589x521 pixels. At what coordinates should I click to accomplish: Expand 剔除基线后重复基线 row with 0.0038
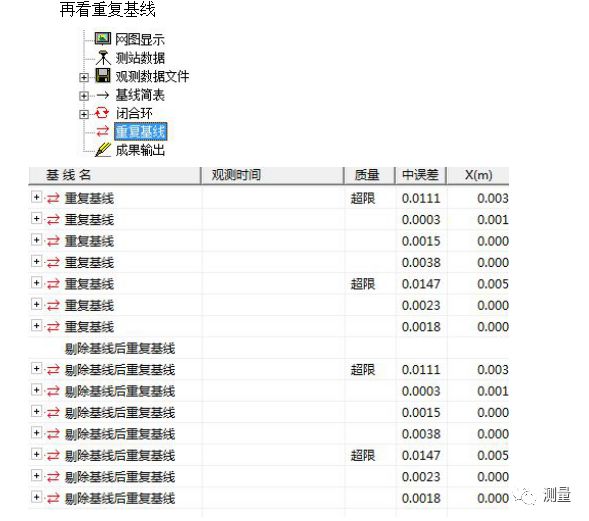36,433
